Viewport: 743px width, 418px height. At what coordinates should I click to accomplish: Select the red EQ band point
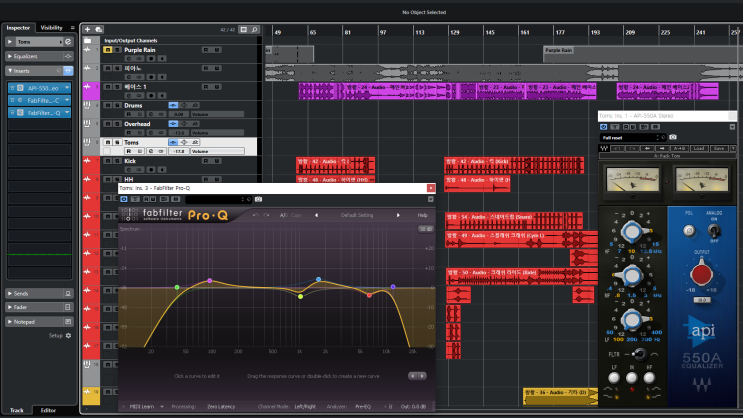click(370, 295)
